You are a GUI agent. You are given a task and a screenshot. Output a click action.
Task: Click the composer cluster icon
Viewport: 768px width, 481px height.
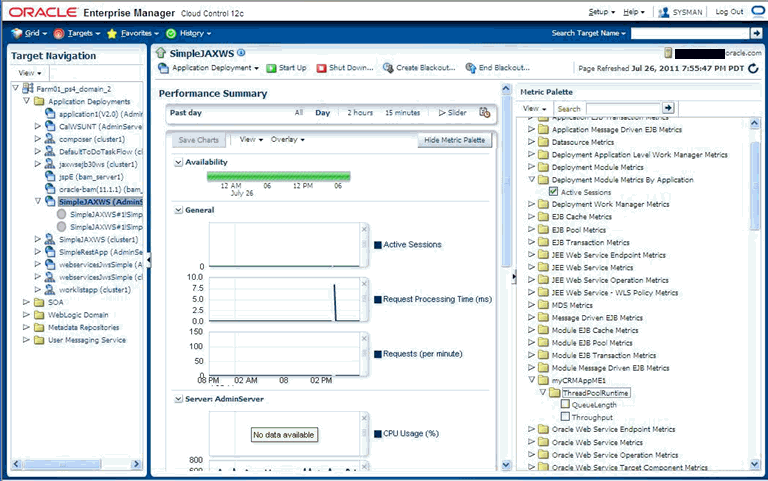[x=50, y=139]
